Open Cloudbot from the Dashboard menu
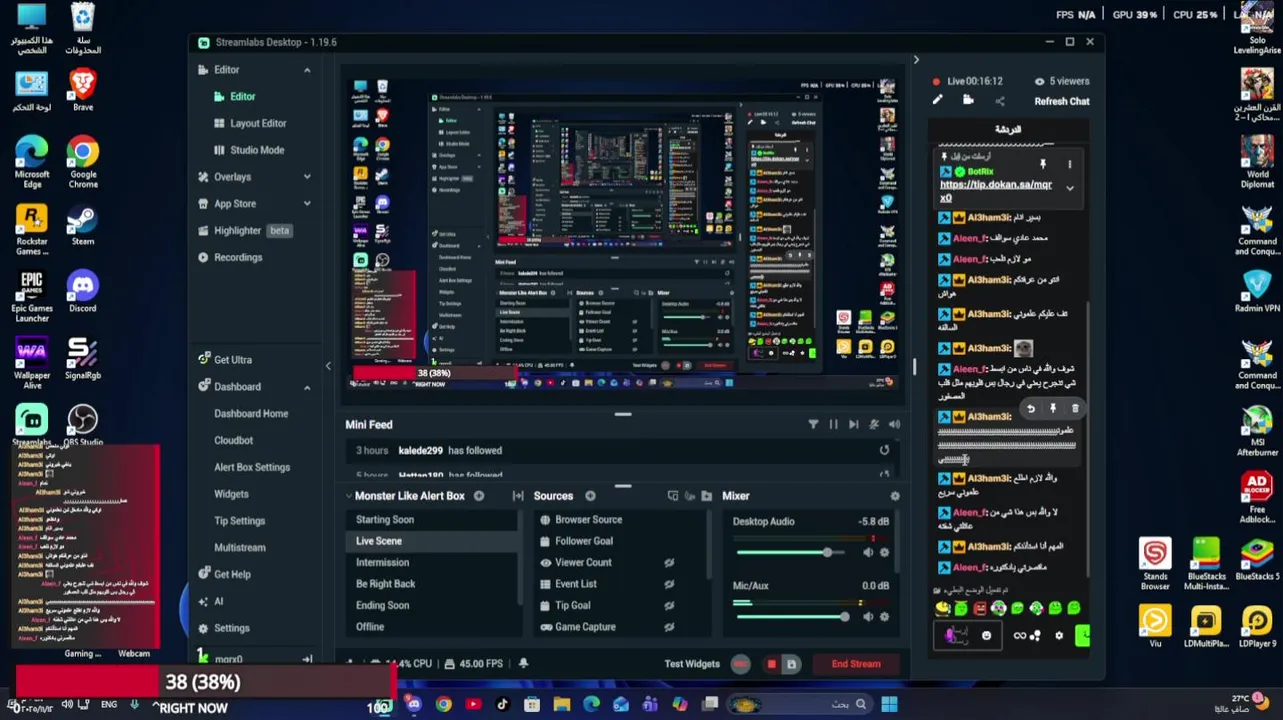Viewport: 1283px width, 720px height. pos(233,440)
